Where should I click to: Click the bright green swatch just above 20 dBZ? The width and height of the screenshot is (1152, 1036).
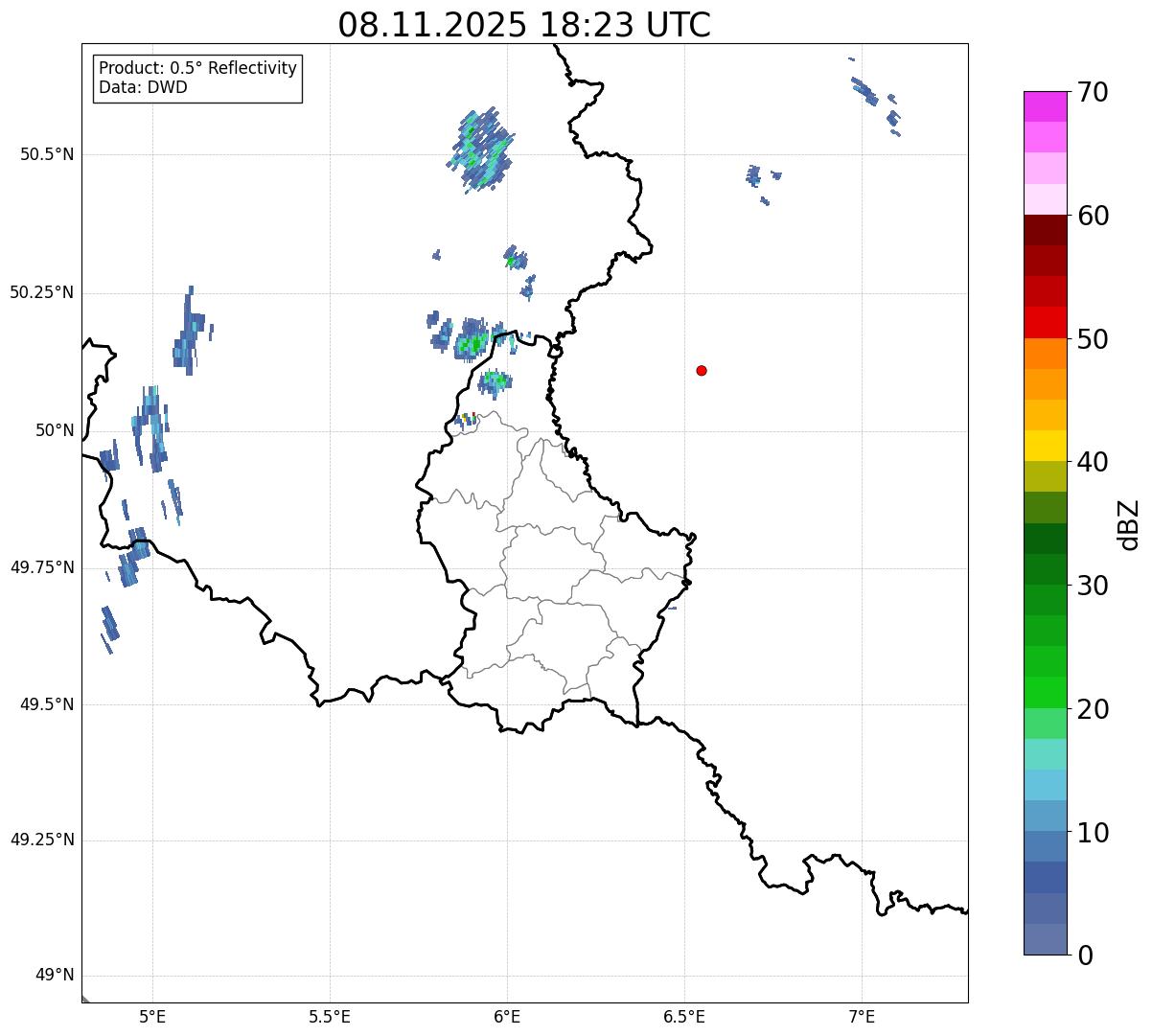tap(1045, 693)
